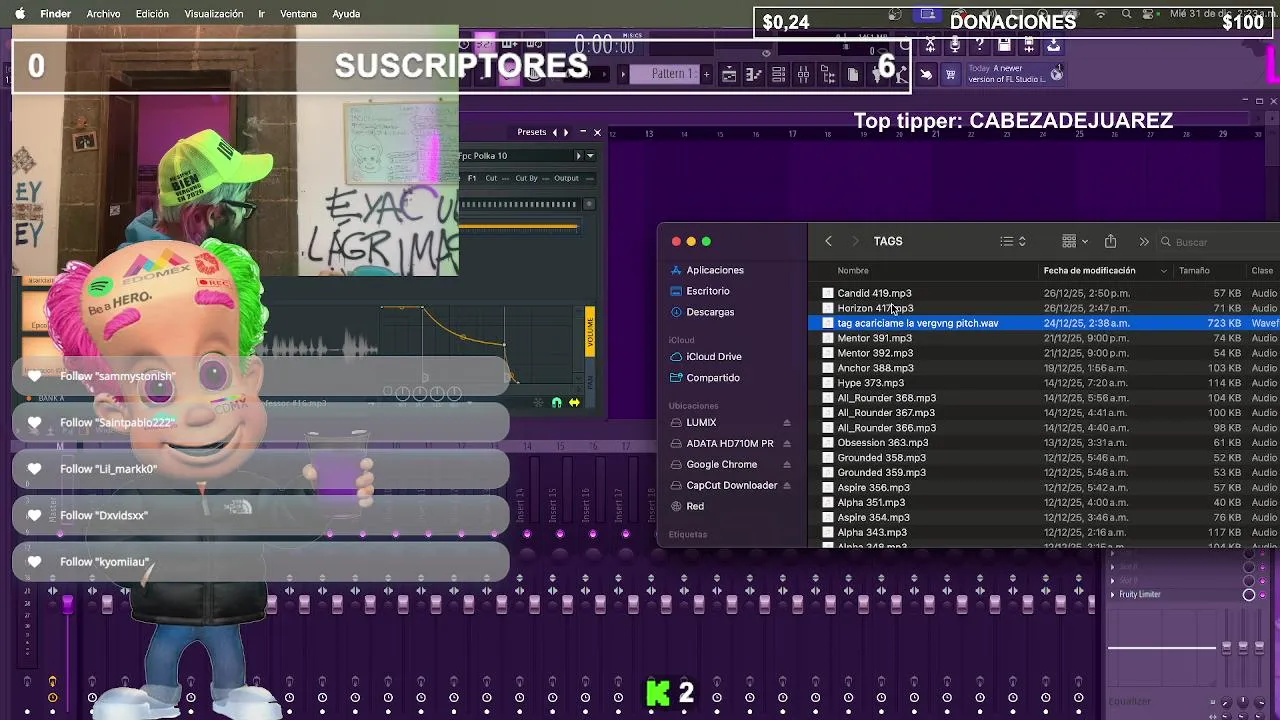Sort Finder list by Tamaño column
1280x720 pixels.
(x=1194, y=271)
